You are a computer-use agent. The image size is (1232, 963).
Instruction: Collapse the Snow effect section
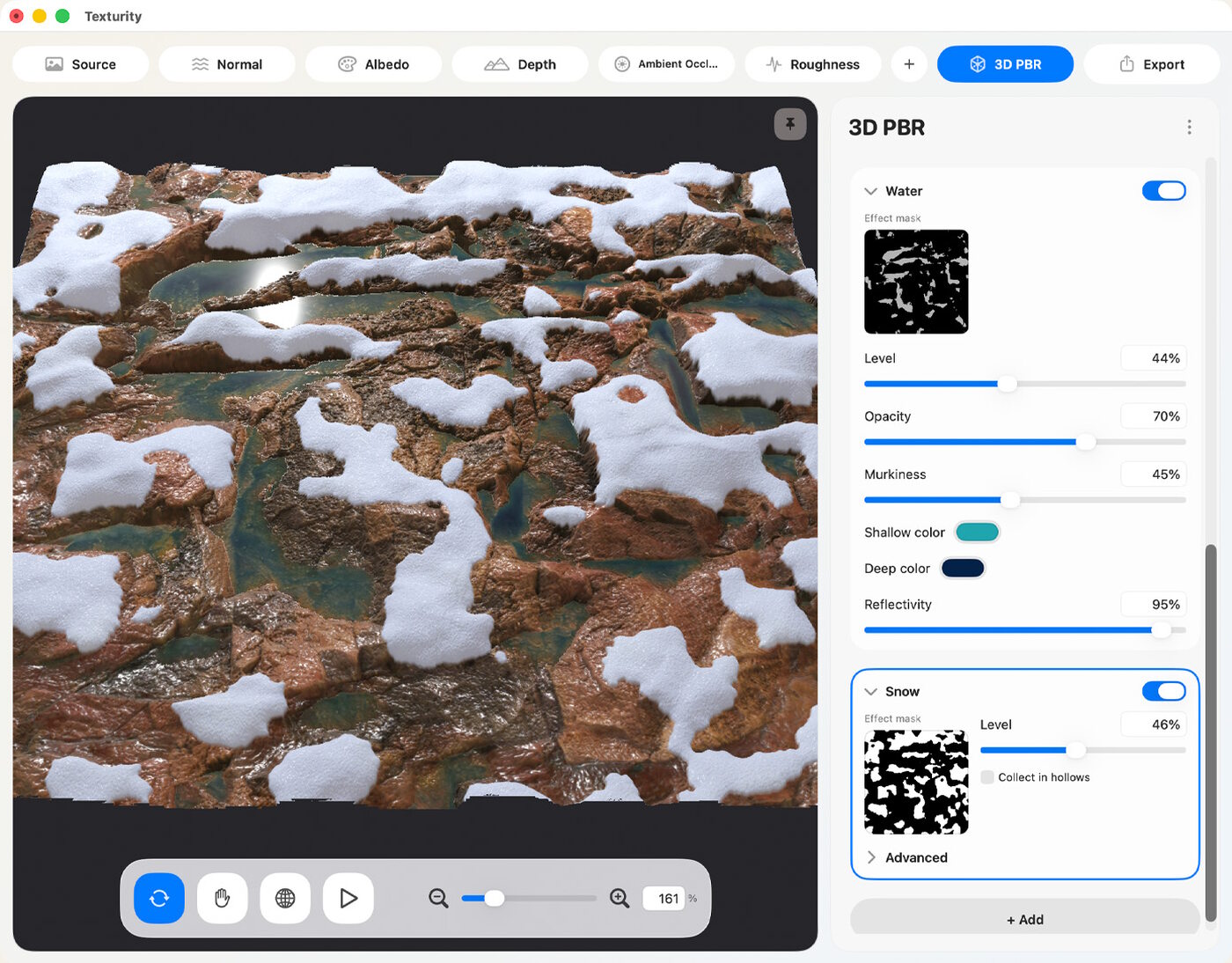[871, 692]
